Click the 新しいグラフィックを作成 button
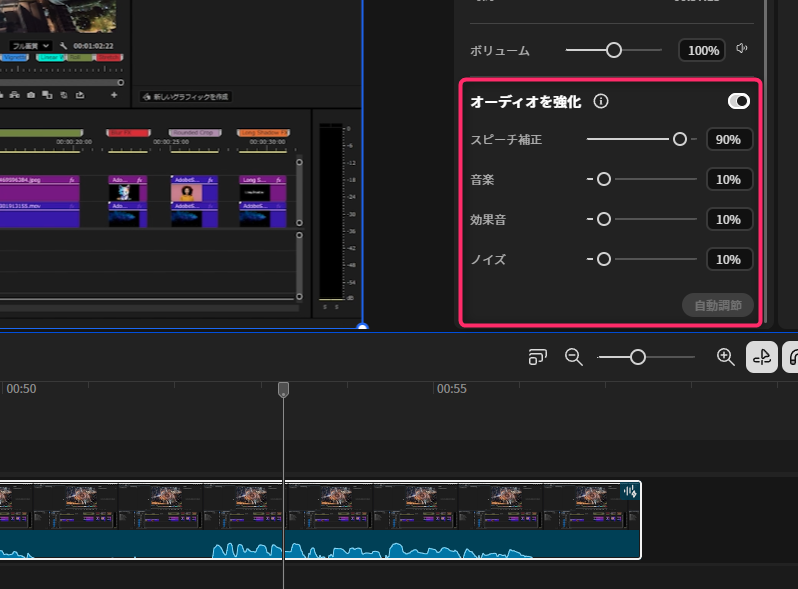The height and width of the screenshot is (589, 798). point(186,96)
